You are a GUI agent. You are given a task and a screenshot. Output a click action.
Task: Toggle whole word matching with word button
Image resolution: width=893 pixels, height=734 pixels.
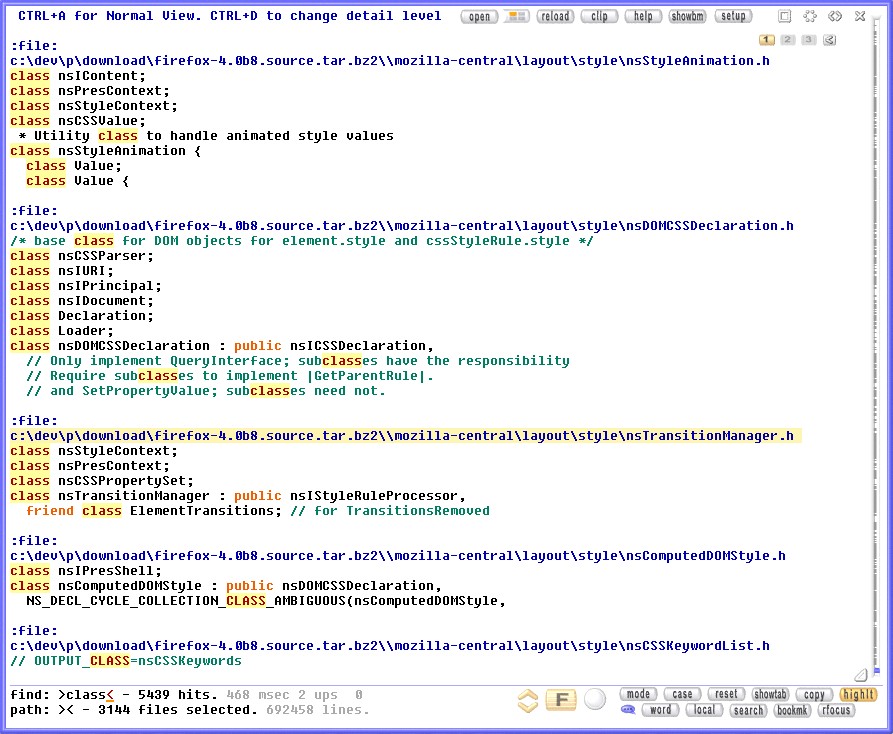[x=660, y=710]
